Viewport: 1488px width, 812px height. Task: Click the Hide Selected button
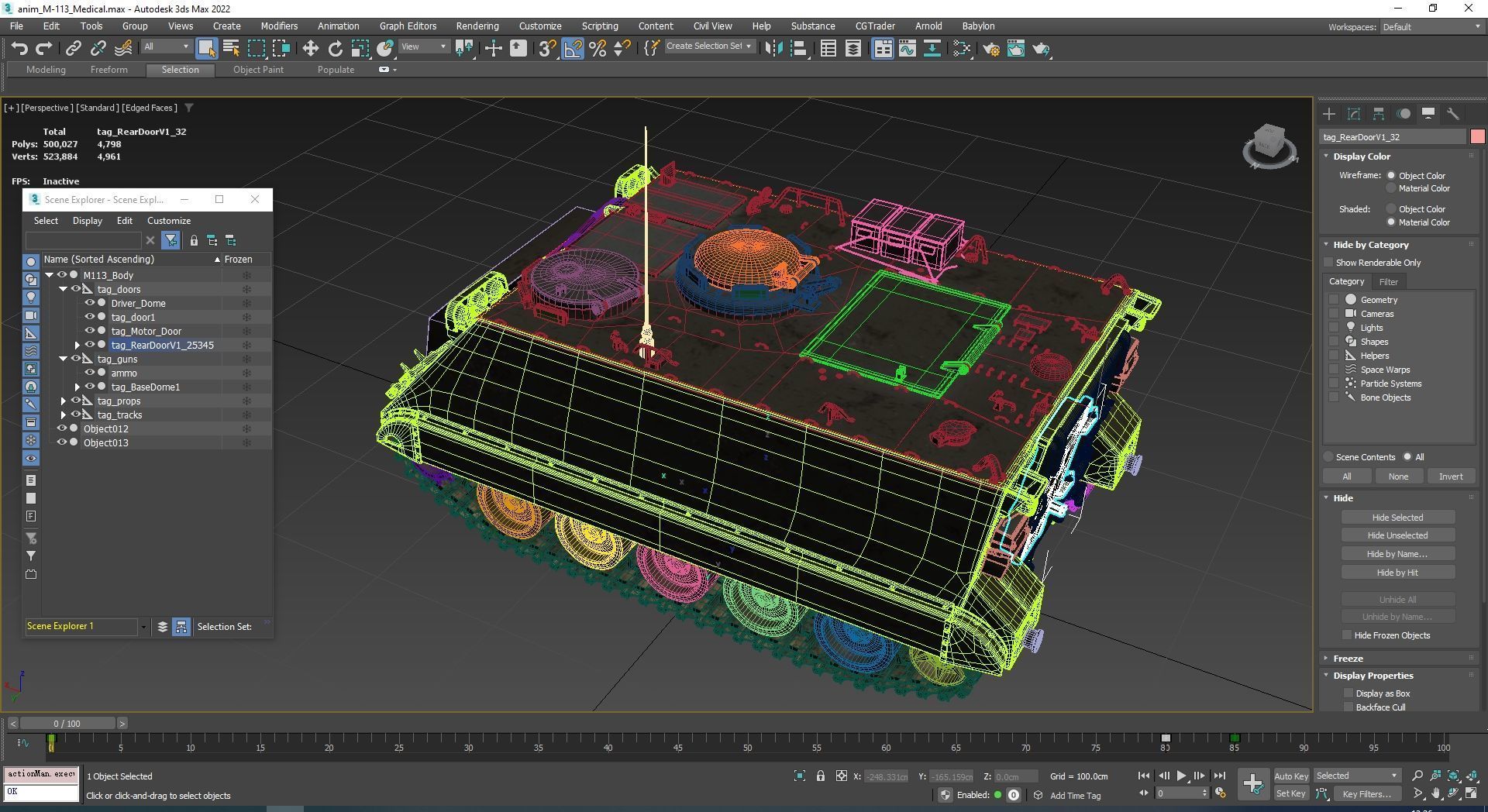point(1397,518)
